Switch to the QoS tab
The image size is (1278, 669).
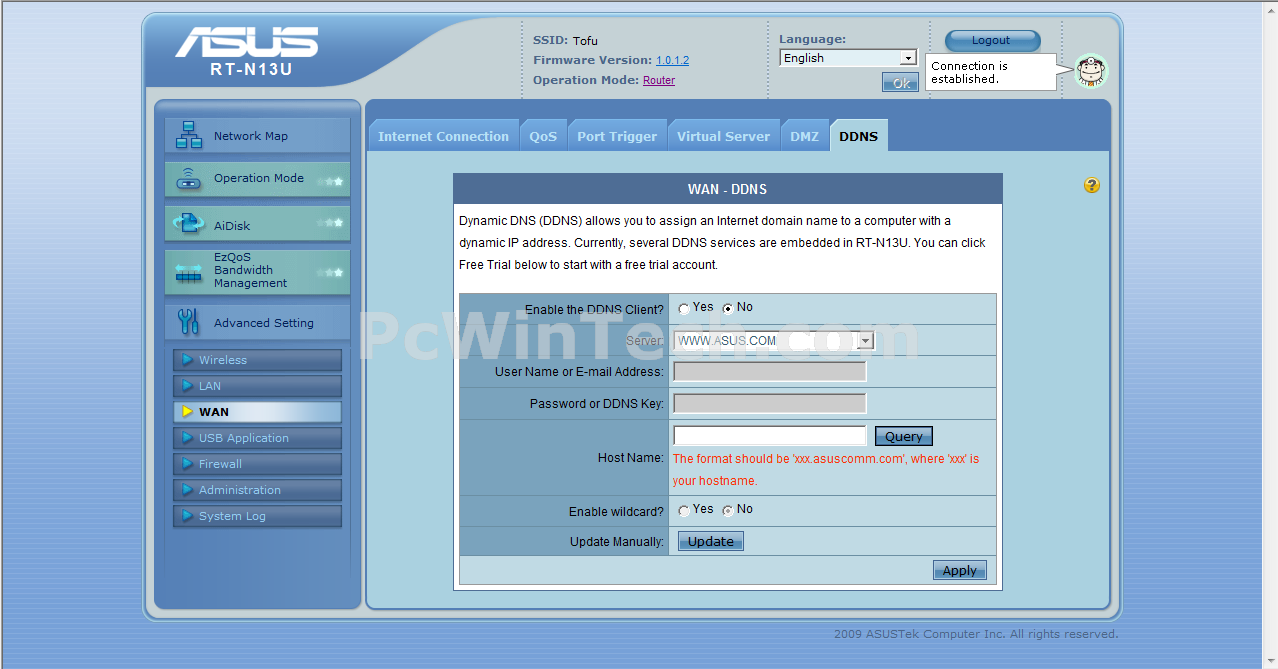point(543,136)
